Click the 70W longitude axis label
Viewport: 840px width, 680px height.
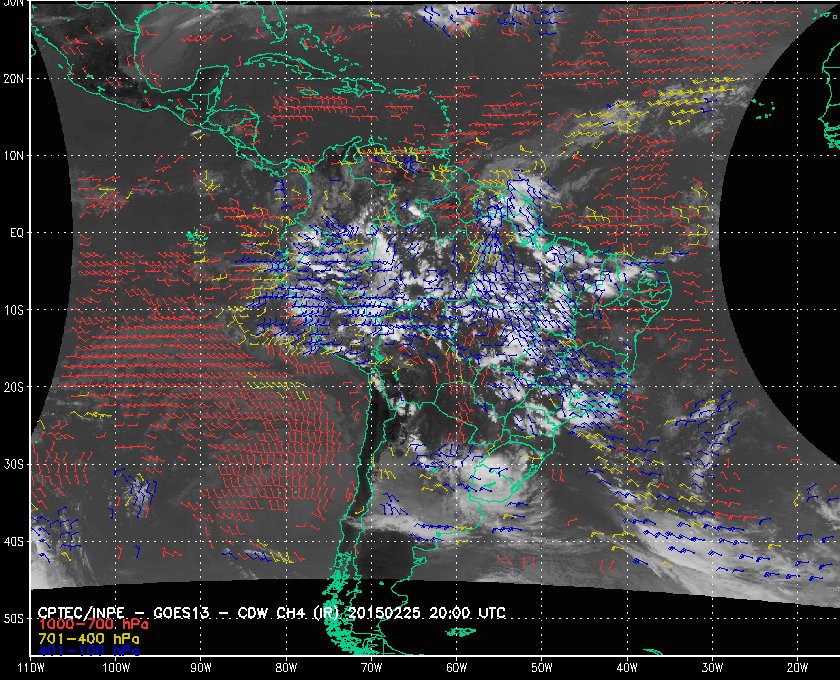pyautogui.click(x=370, y=666)
